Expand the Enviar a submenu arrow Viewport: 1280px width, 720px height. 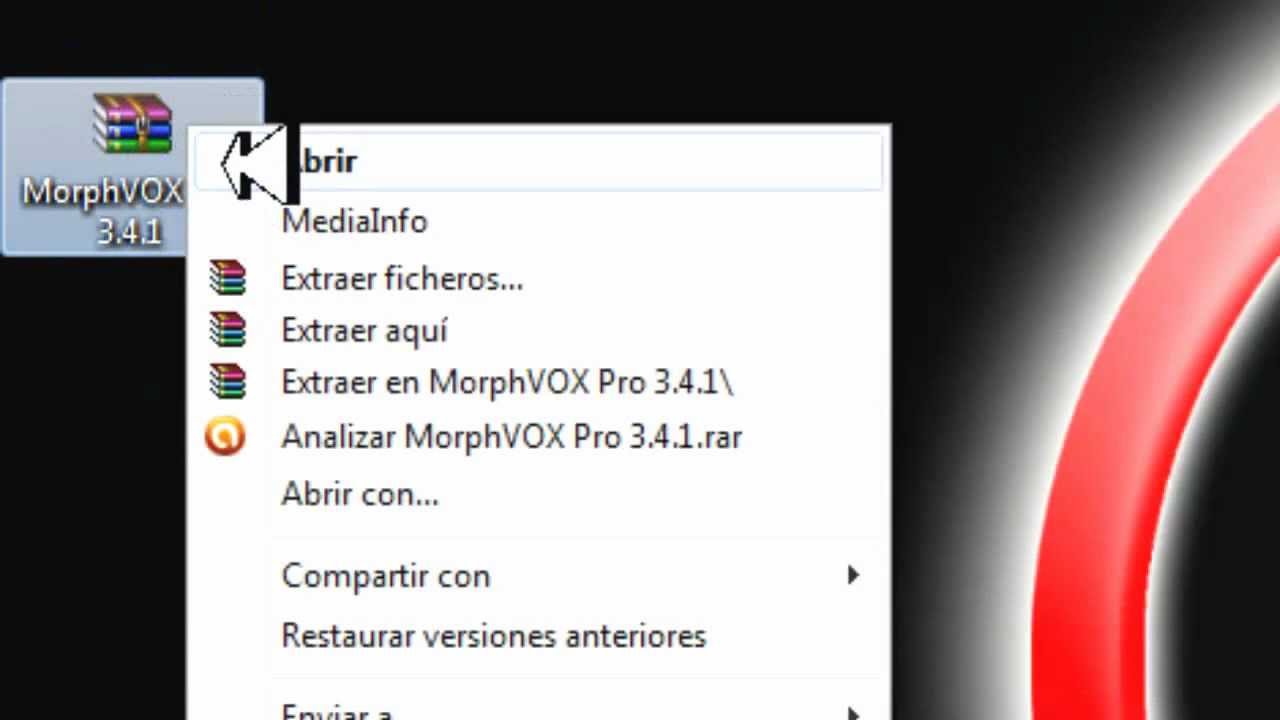coord(853,713)
